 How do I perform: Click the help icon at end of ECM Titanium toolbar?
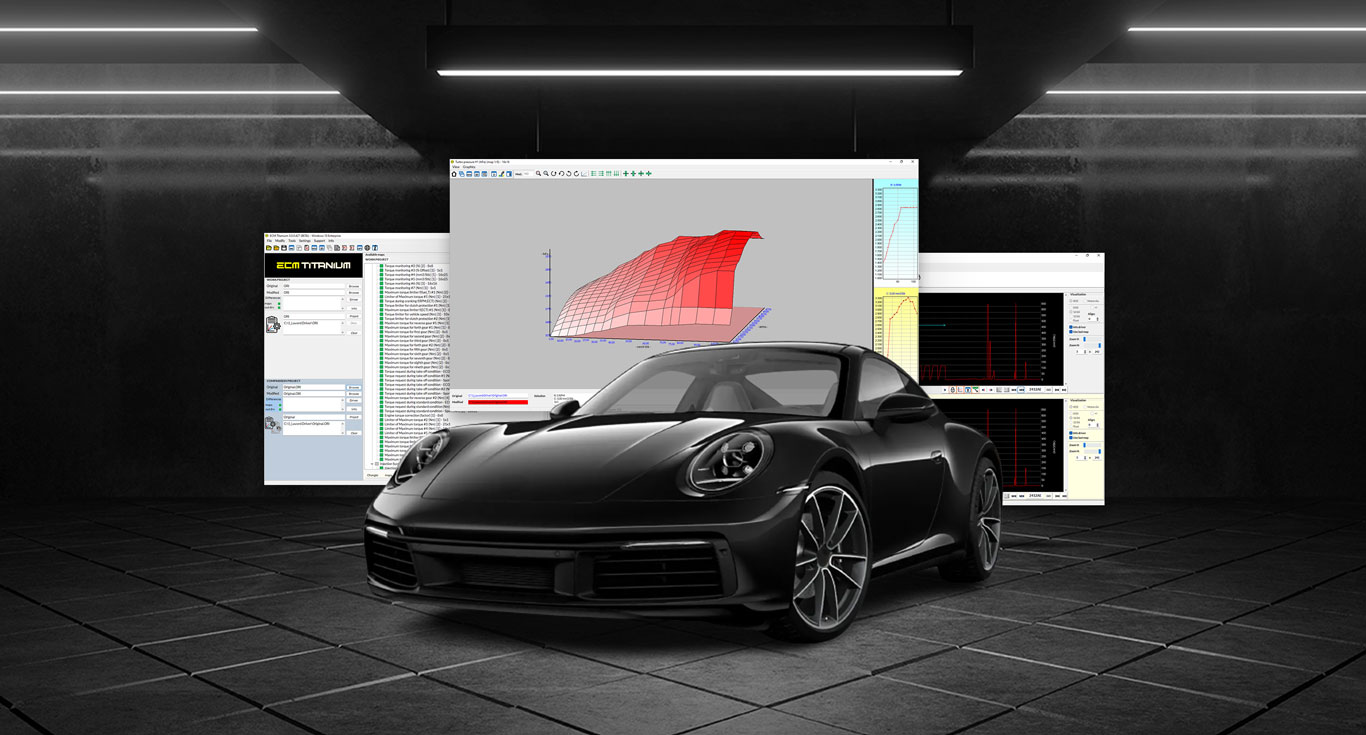(375, 248)
